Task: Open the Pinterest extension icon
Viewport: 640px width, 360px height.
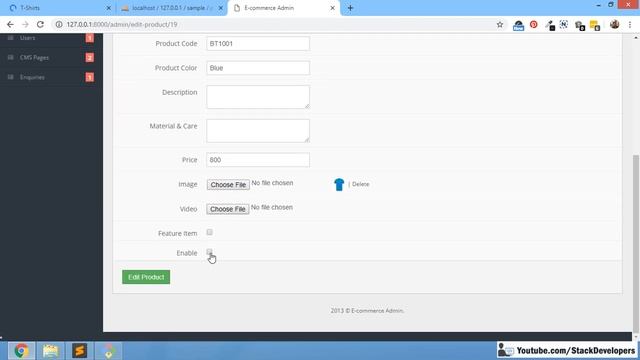Action: (533, 24)
